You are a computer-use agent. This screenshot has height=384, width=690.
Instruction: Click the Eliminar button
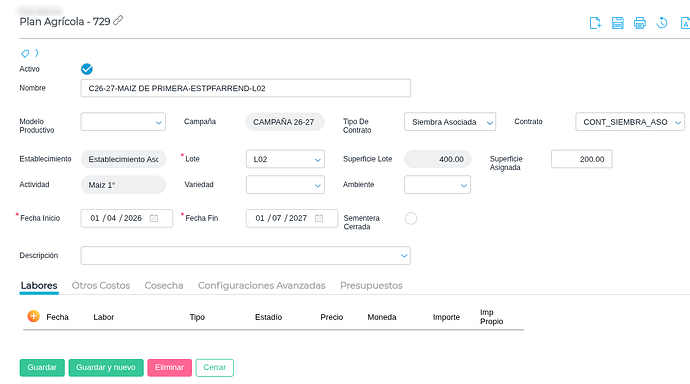click(169, 367)
